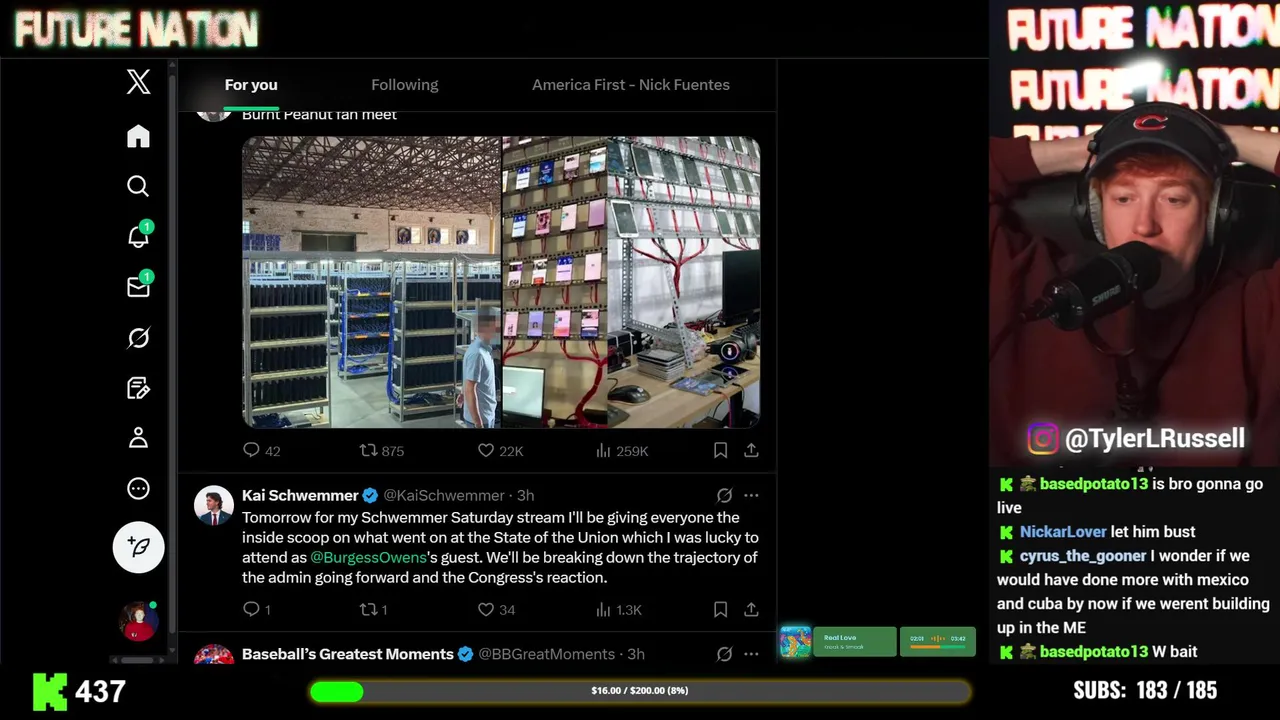
Task: Click the sidebar horizontal scrollbar
Action: click(x=137, y=660)
